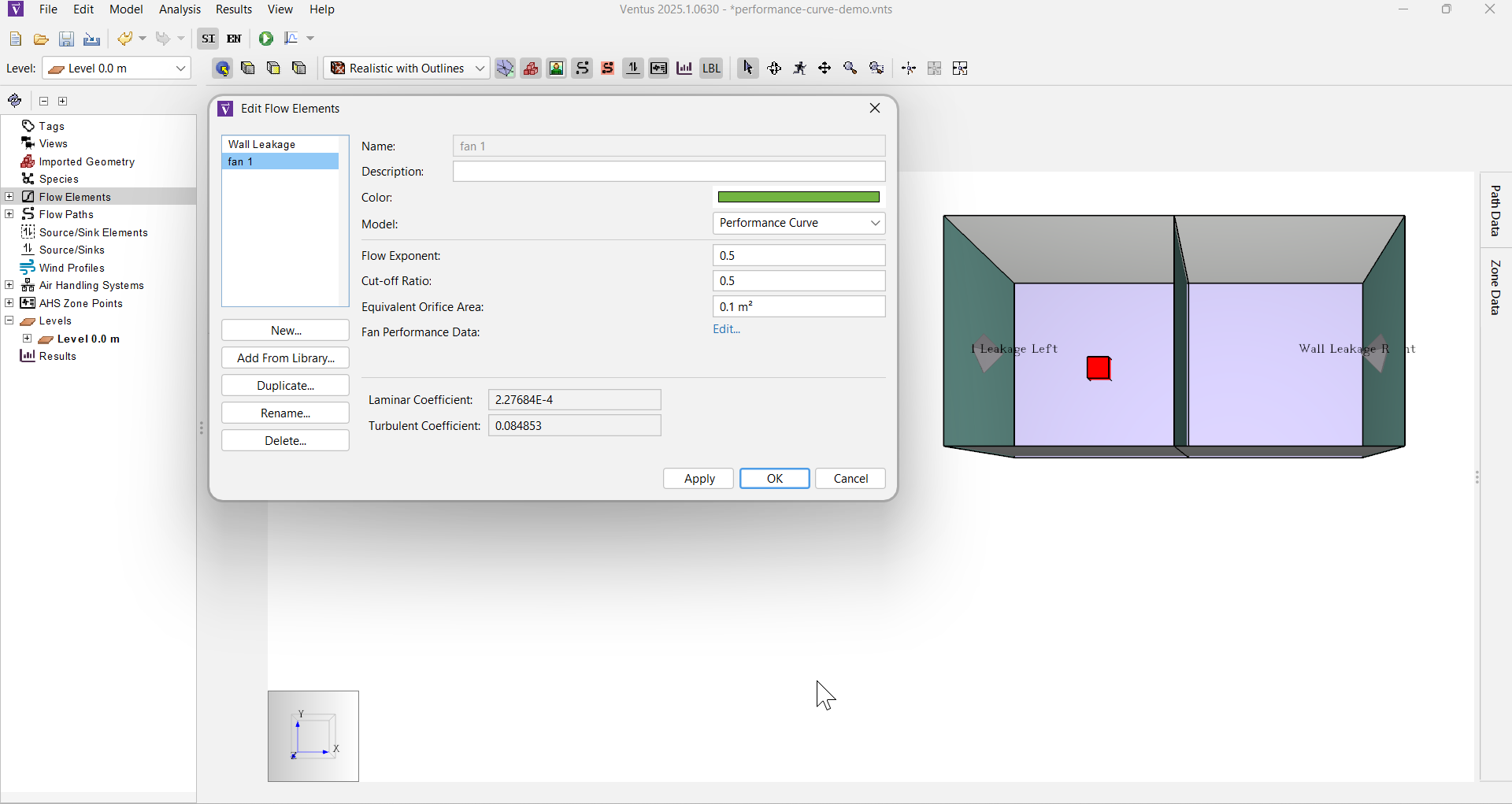Image resolution: width=1512 pixels, height=804 pixels.
Task: Click the New file icon
Action: [x=16, y=39]
